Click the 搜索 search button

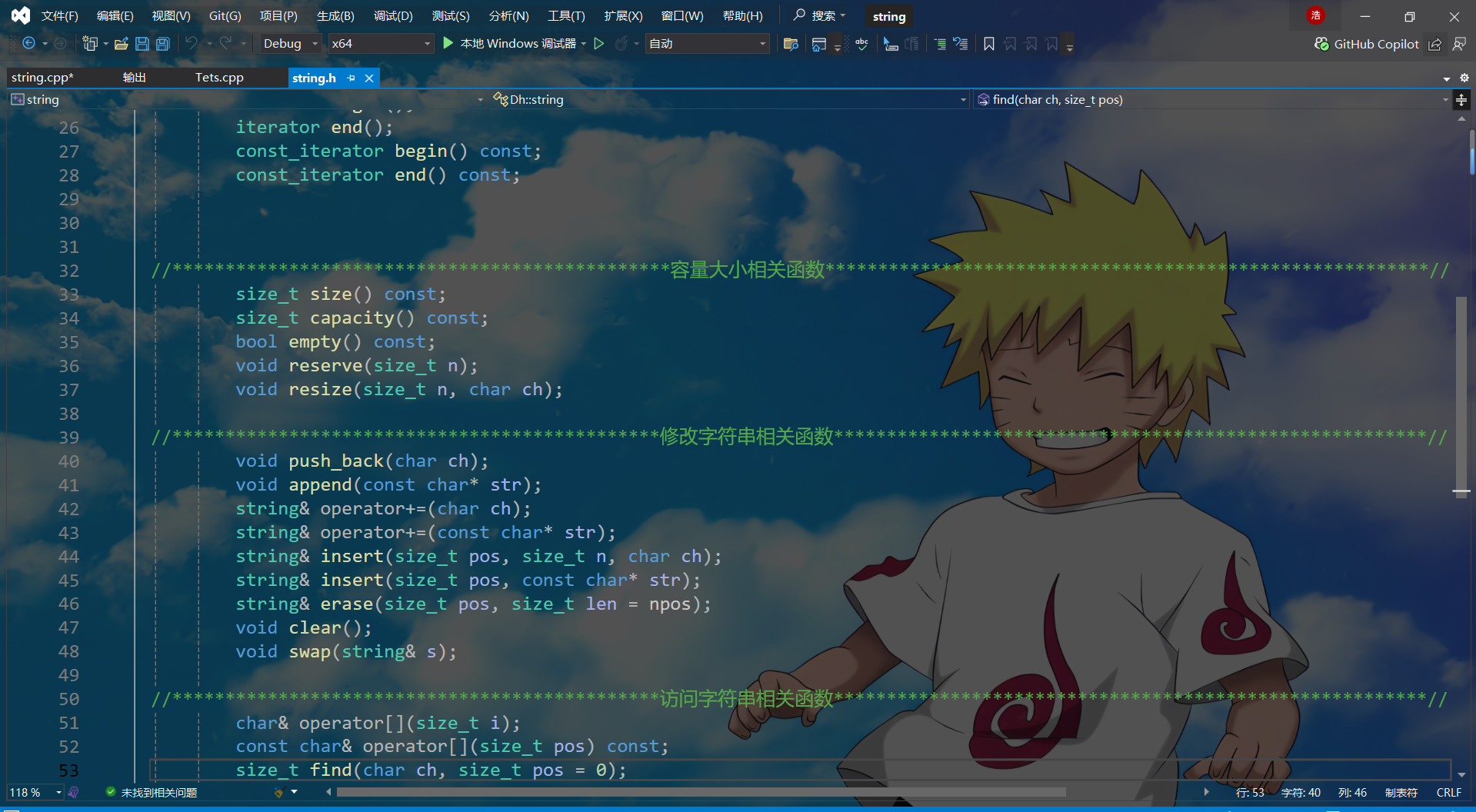tap(820, 15)
